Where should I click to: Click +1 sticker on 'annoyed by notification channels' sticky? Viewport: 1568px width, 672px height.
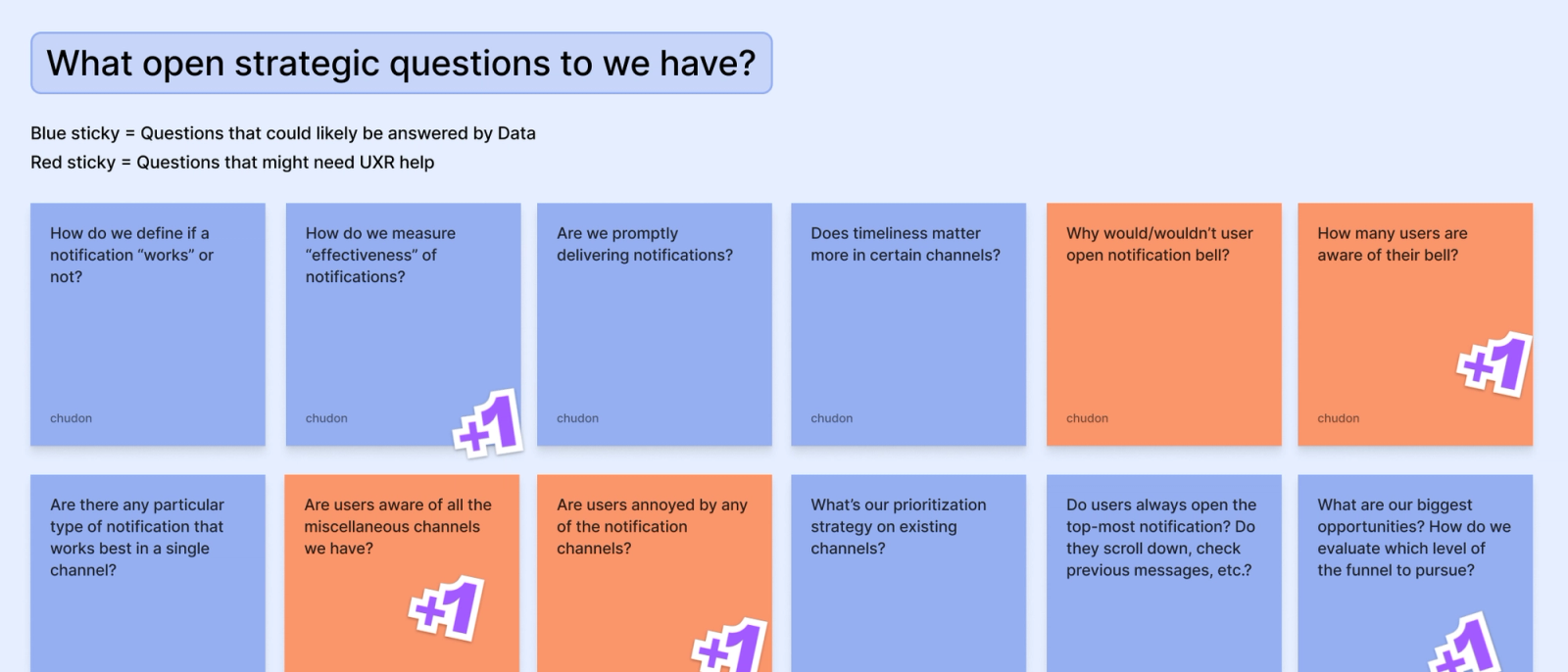click(729, 646)
